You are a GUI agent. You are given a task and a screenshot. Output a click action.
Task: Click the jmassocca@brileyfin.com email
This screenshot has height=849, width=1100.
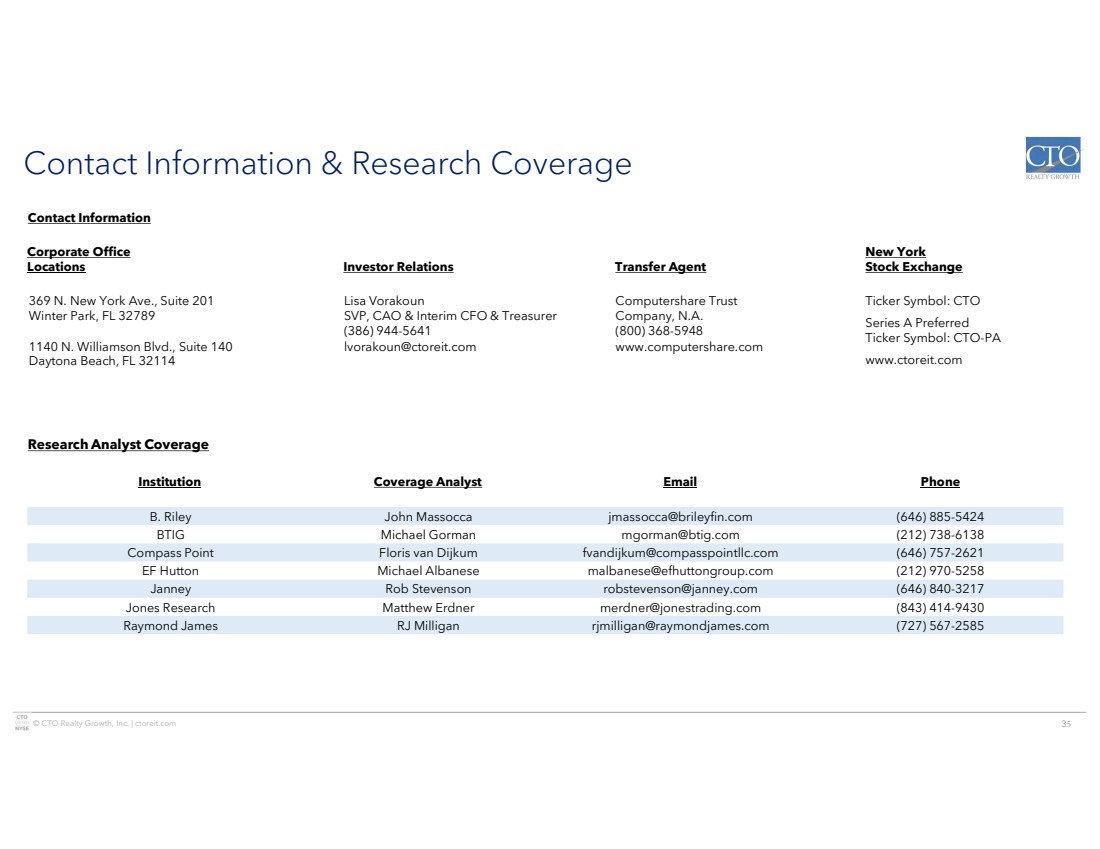coord(680,516)
